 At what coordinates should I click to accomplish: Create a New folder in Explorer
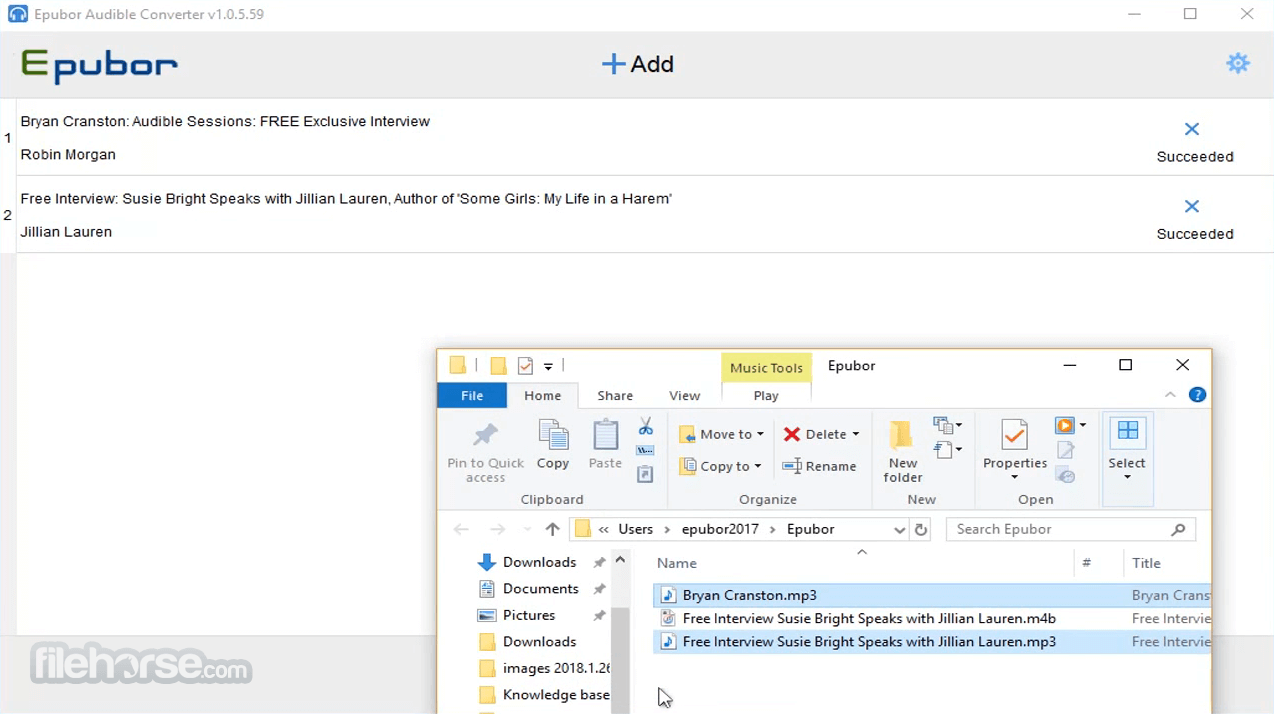[x=902, y=451]
